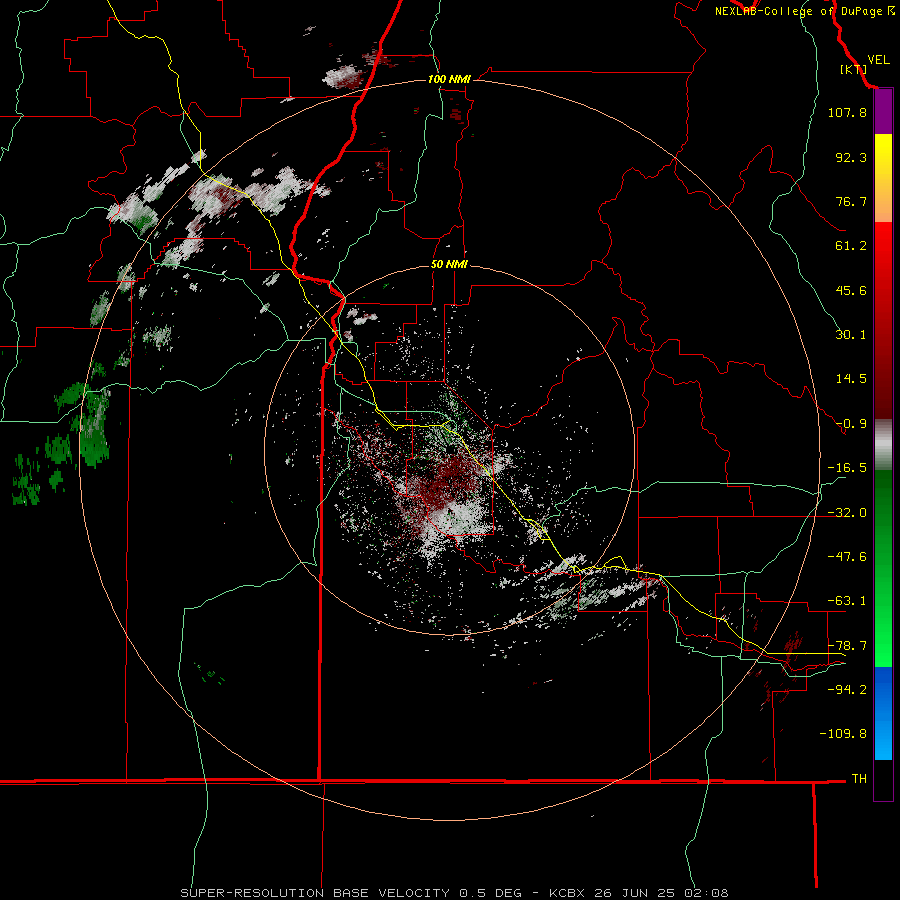Click the -16.5 legend value
The height and width of the screenshot is (900, 900).
(x=847, y=468)
